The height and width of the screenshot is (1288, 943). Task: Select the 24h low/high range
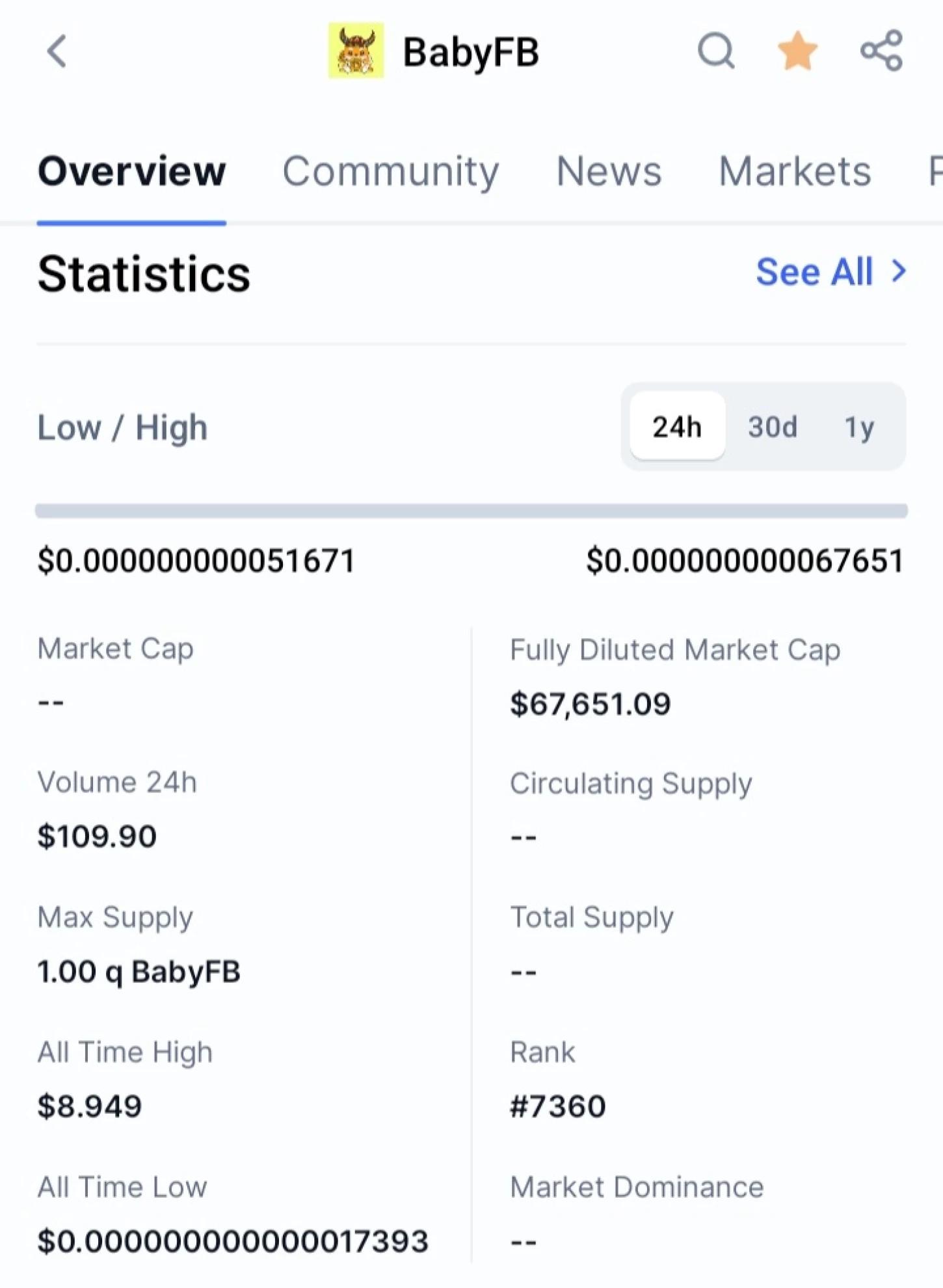coord(677,427)
